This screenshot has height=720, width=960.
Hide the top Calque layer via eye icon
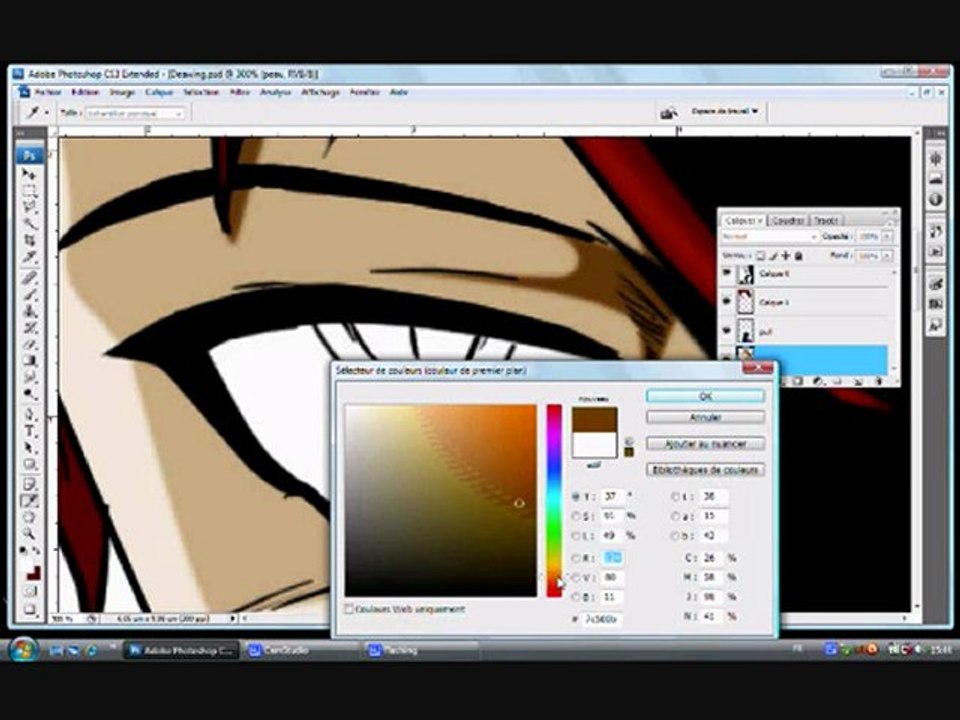click(x=727, y=274)
